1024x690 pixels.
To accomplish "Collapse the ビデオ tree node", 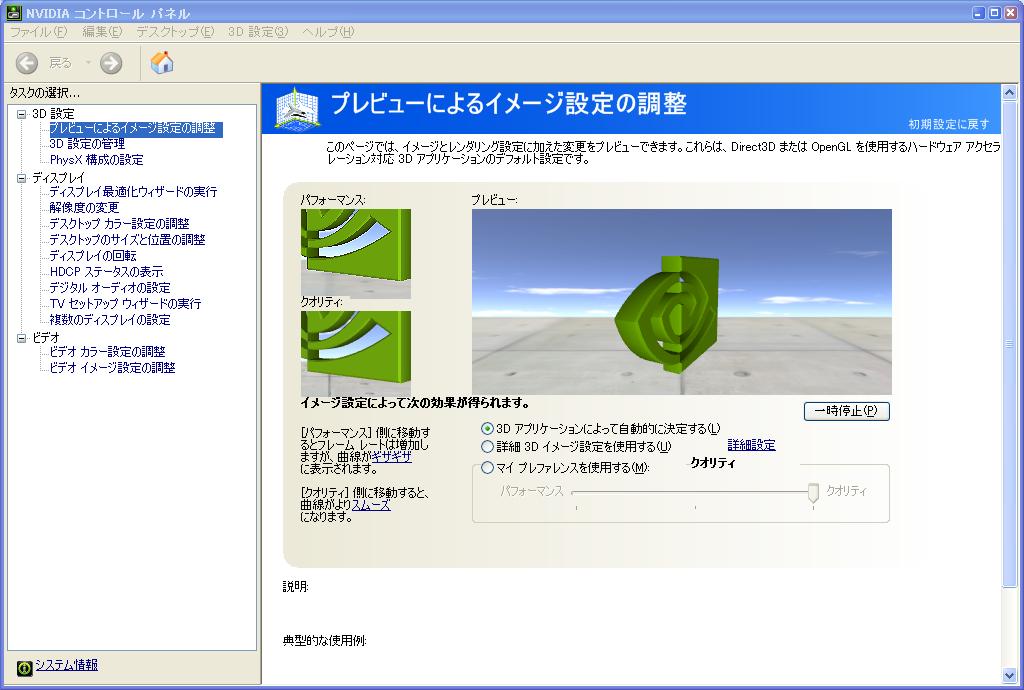I will [22, 338].
